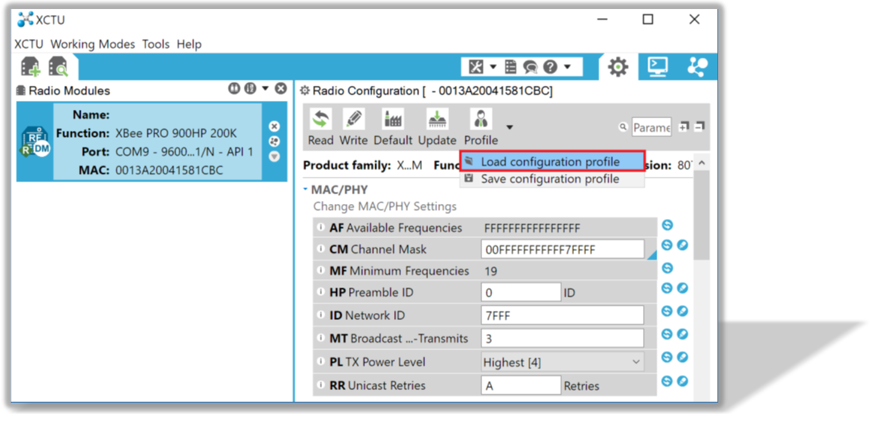Refresh the HP Preamble ID value
The width and height of the screenshot is (887, 421).
(x=667, y=288)
